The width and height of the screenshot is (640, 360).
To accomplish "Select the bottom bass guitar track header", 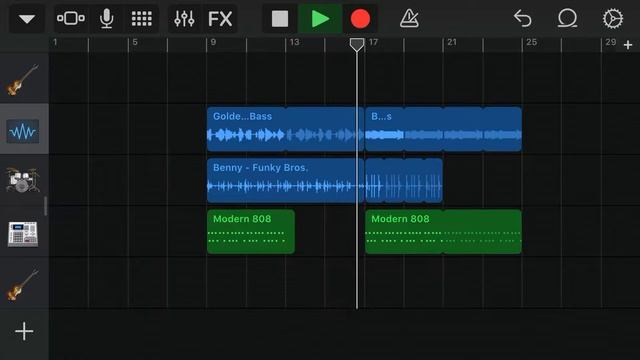I will tap(24, 283).
